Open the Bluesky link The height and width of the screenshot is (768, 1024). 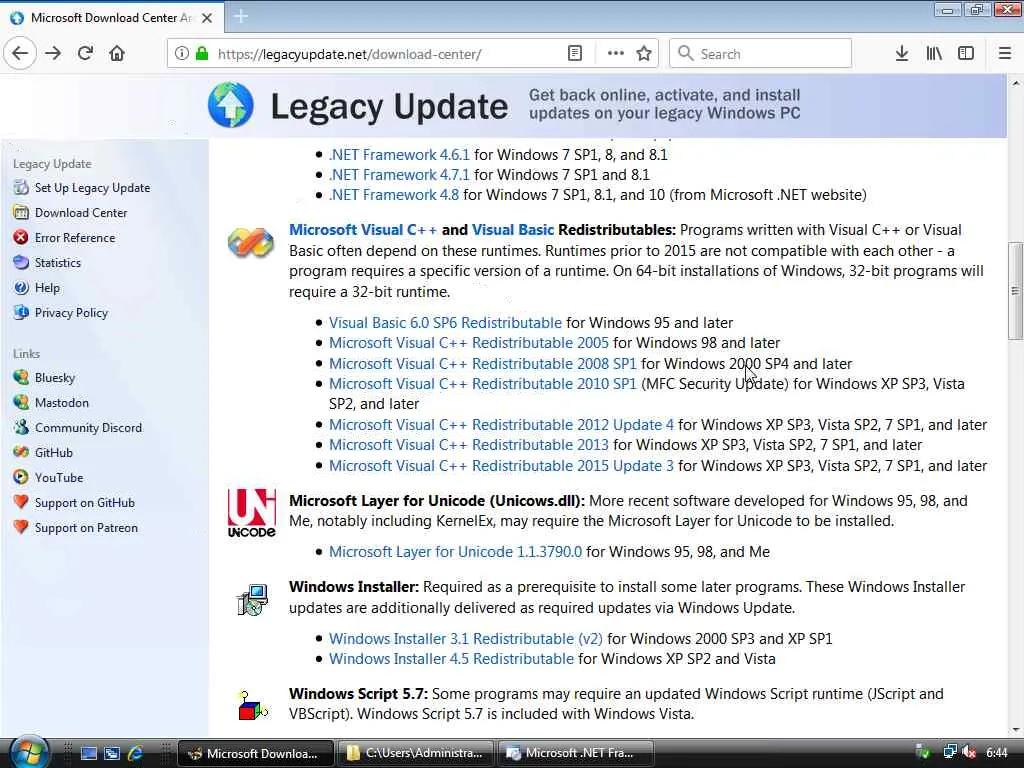(x=55, y=377)
